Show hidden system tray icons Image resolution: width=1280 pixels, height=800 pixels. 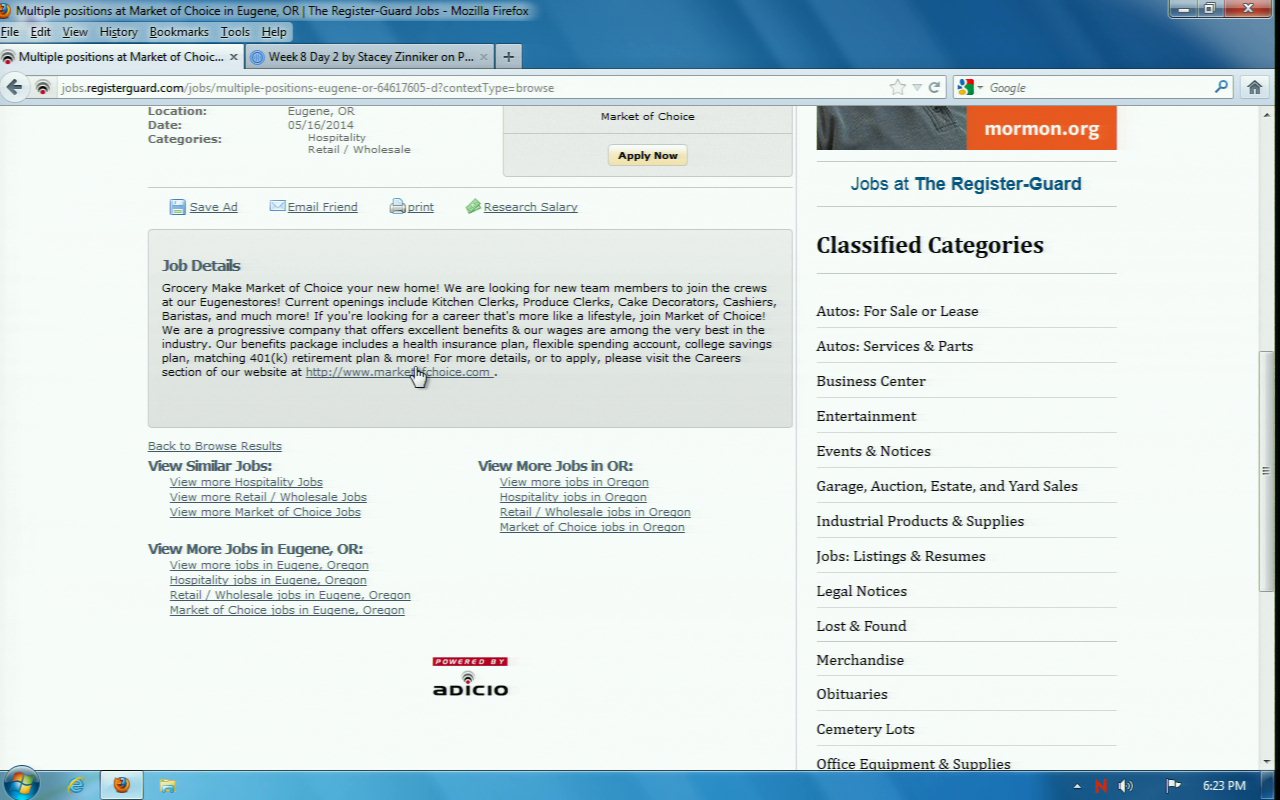(x=1077, y=786)
